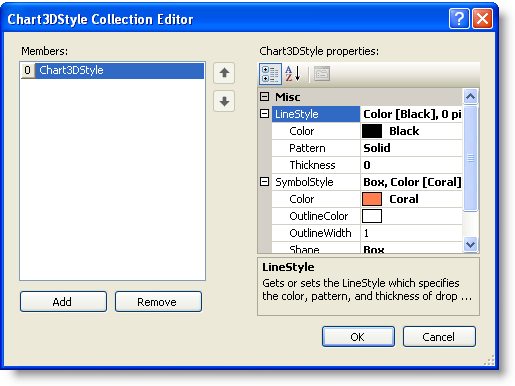The width and height of the screenshot is (515, 386).
Task: Select the LineStyle property row
Action: click(x=367, y=114)
